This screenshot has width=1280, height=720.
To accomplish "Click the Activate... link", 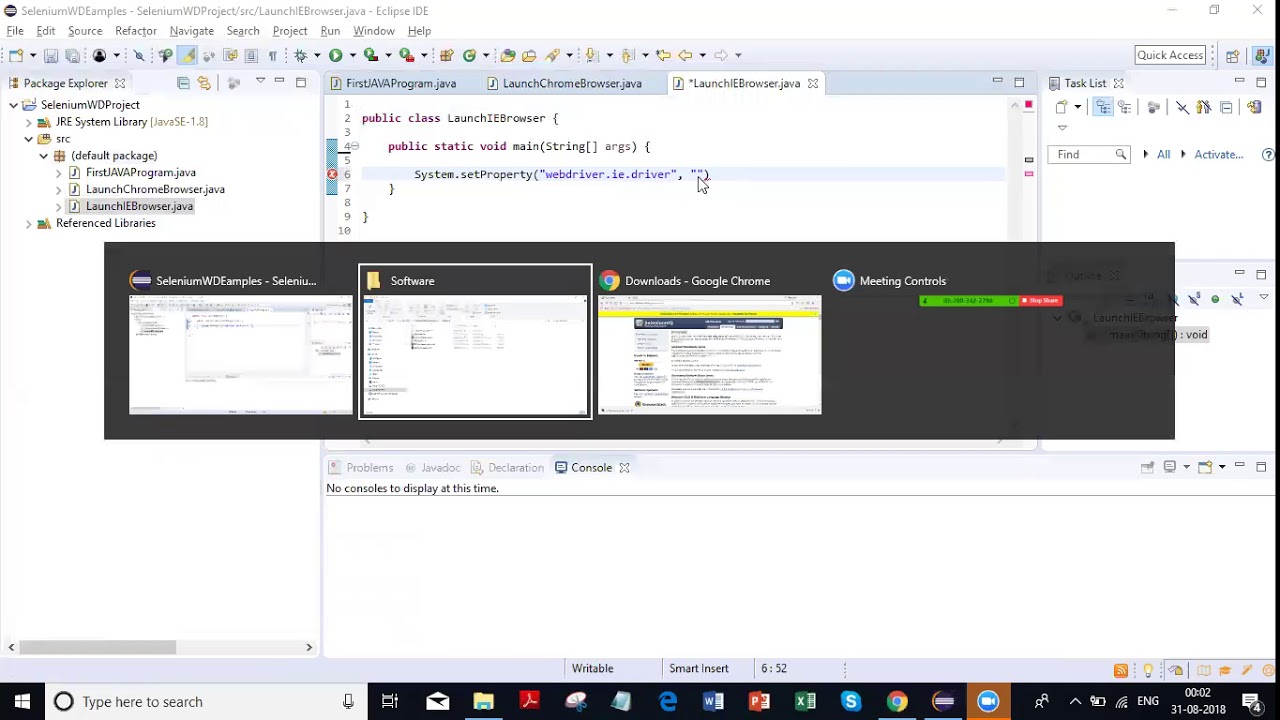I will click(x=1219, y=154).
